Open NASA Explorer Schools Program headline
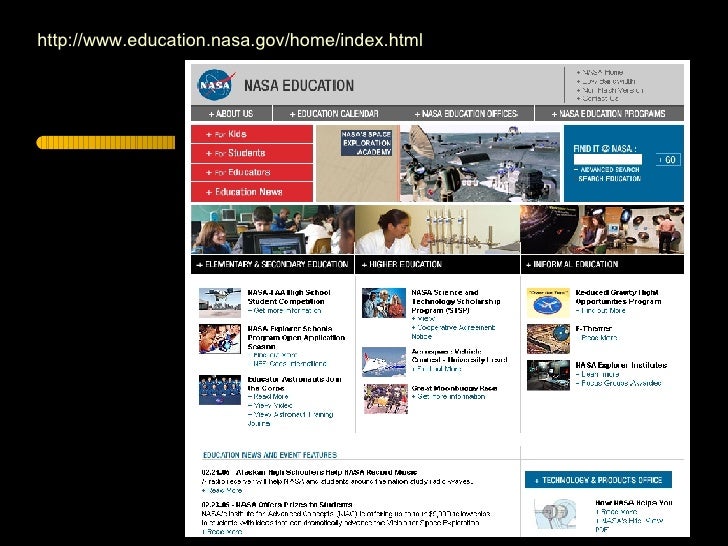Viewport: 728px width, 546px height. [x=296, y=338]
